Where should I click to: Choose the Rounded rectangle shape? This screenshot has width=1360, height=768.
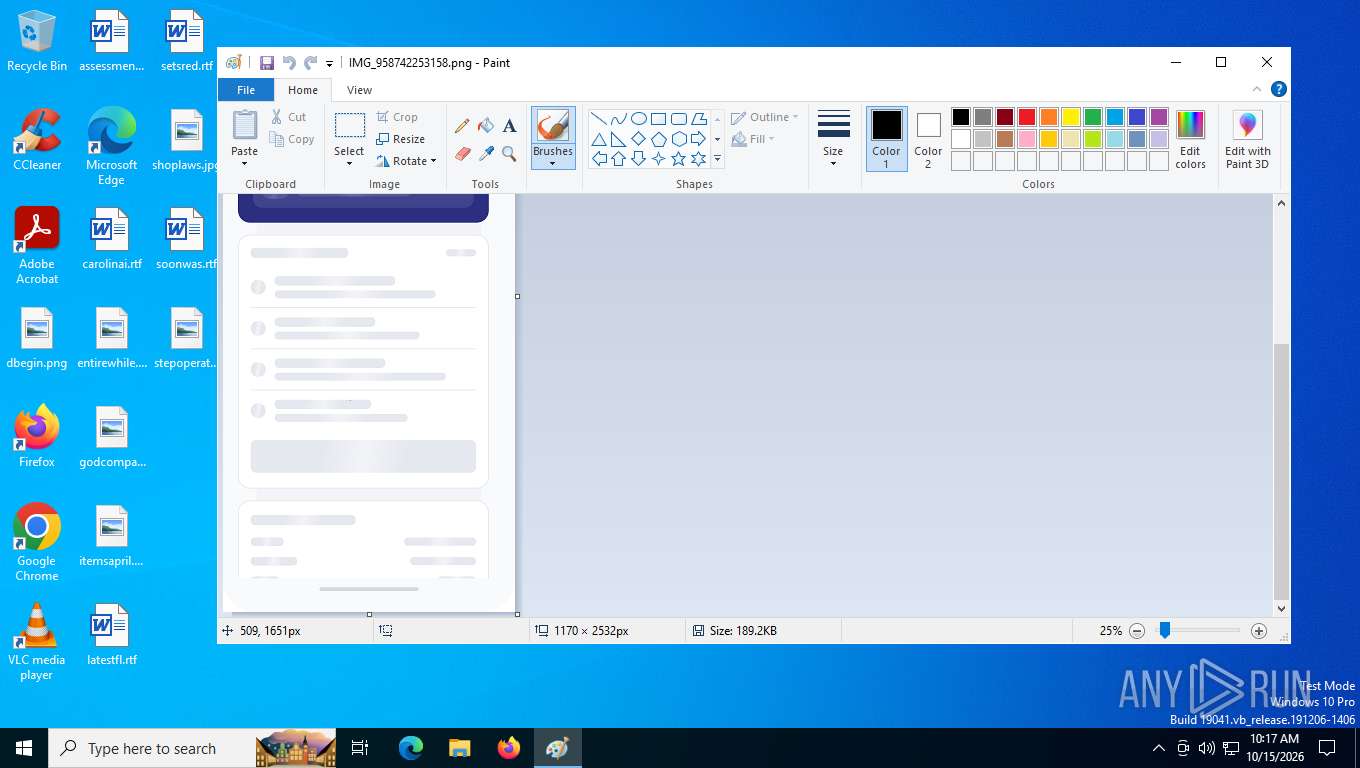(679, 119)
